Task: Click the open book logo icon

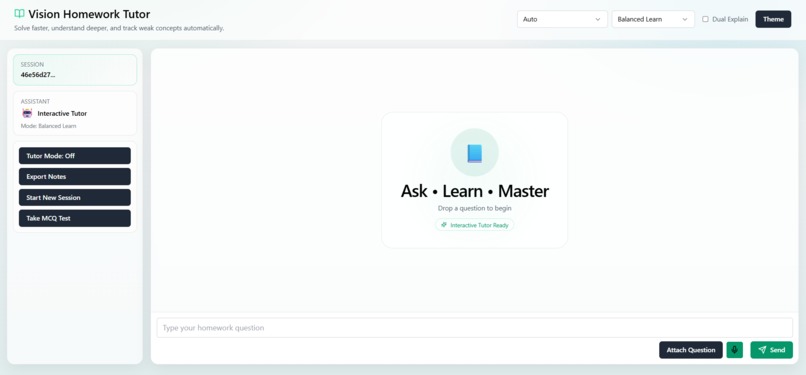Action: click(20, 14)
